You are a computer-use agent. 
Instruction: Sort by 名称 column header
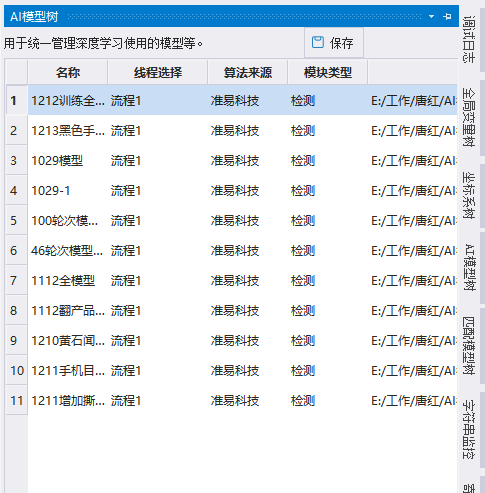click(68, 72)
